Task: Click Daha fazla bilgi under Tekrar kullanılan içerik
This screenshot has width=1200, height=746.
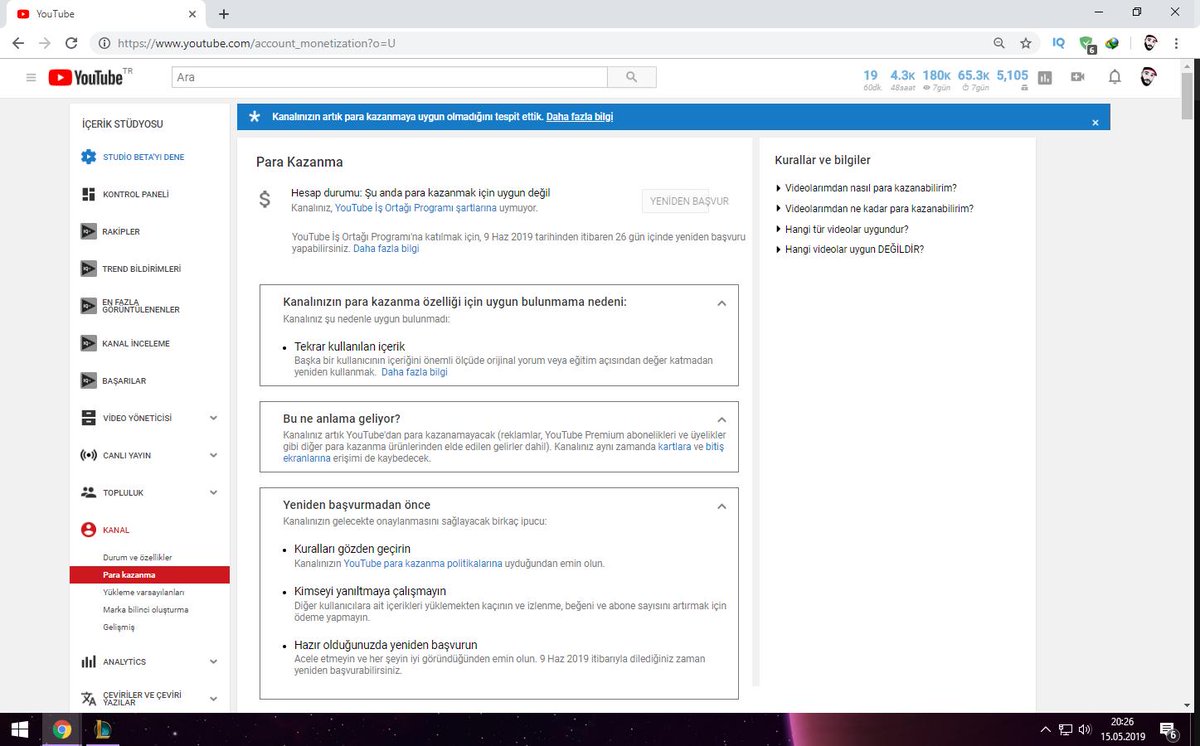Action: [x=414, y=372]
